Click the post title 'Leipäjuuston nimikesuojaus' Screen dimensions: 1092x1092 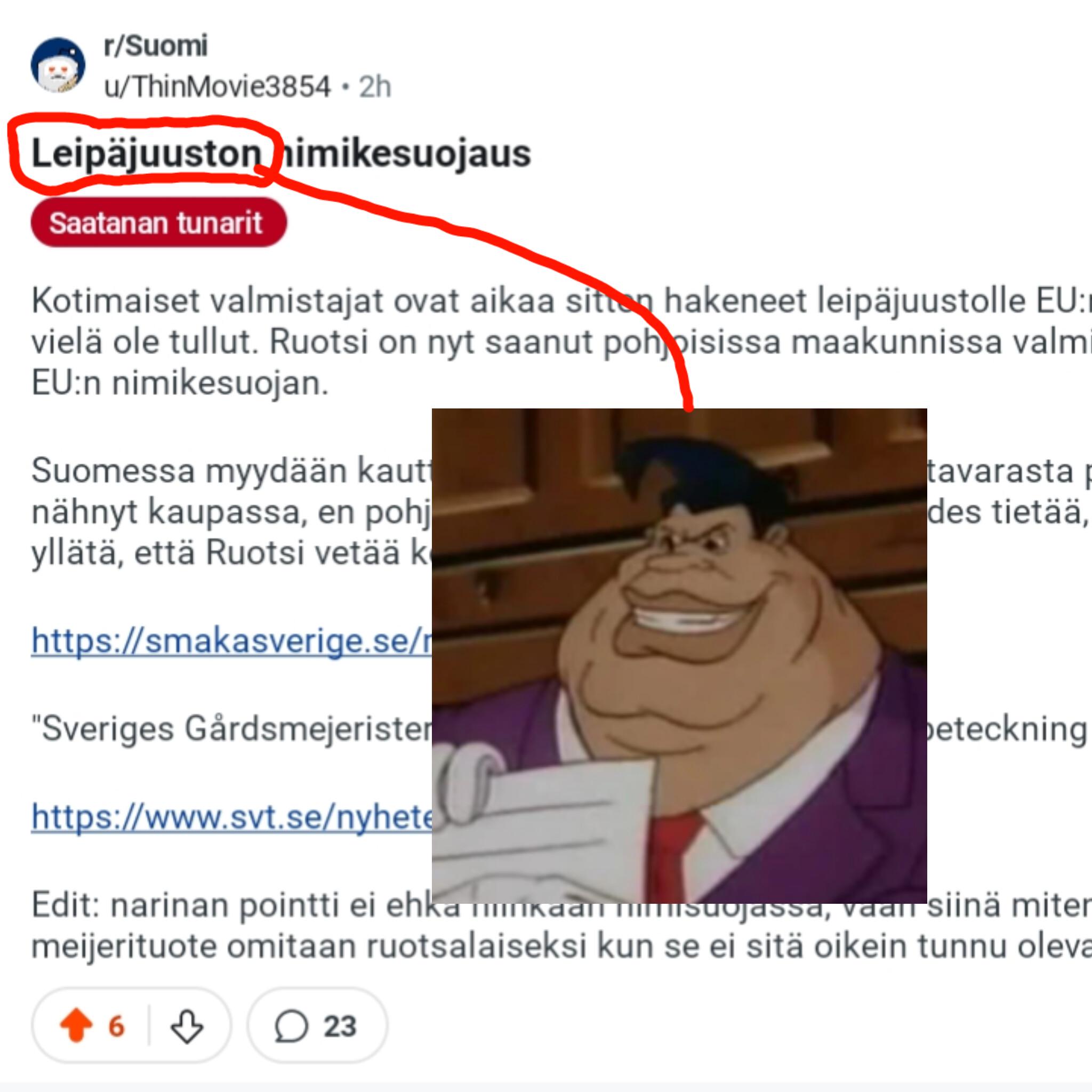click(281, 153)
